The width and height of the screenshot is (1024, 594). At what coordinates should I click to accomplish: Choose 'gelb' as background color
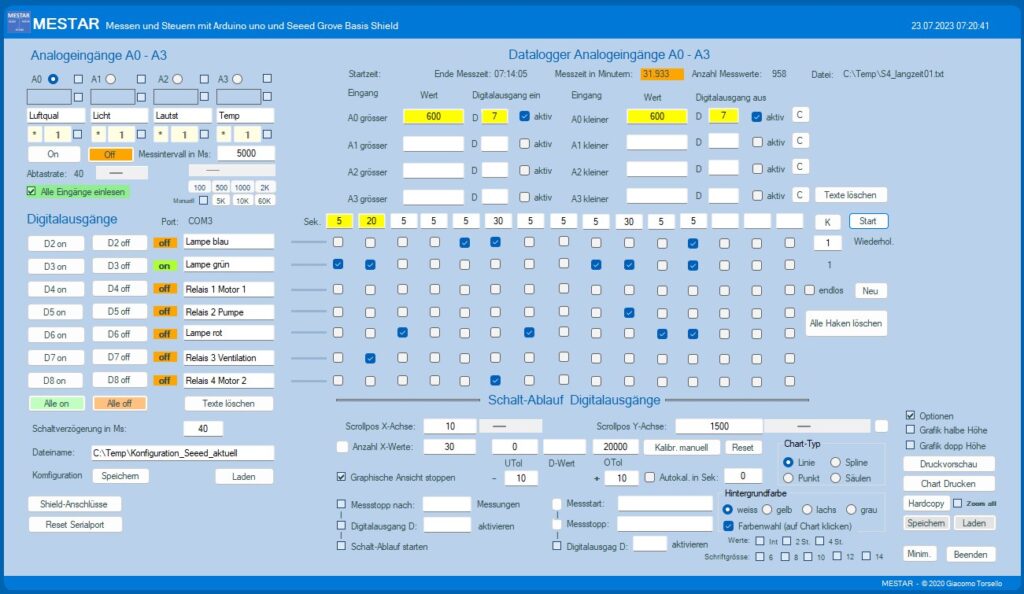coord(767,510)
